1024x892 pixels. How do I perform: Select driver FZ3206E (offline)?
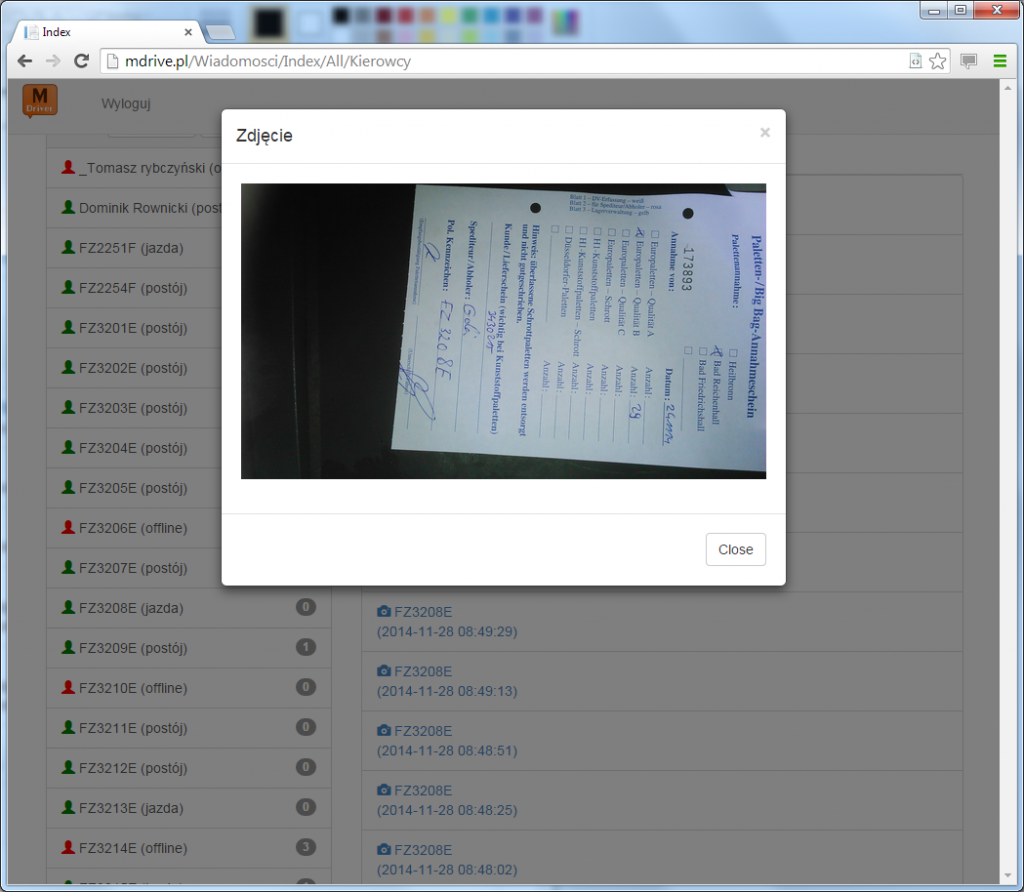[x=135, y=528]
